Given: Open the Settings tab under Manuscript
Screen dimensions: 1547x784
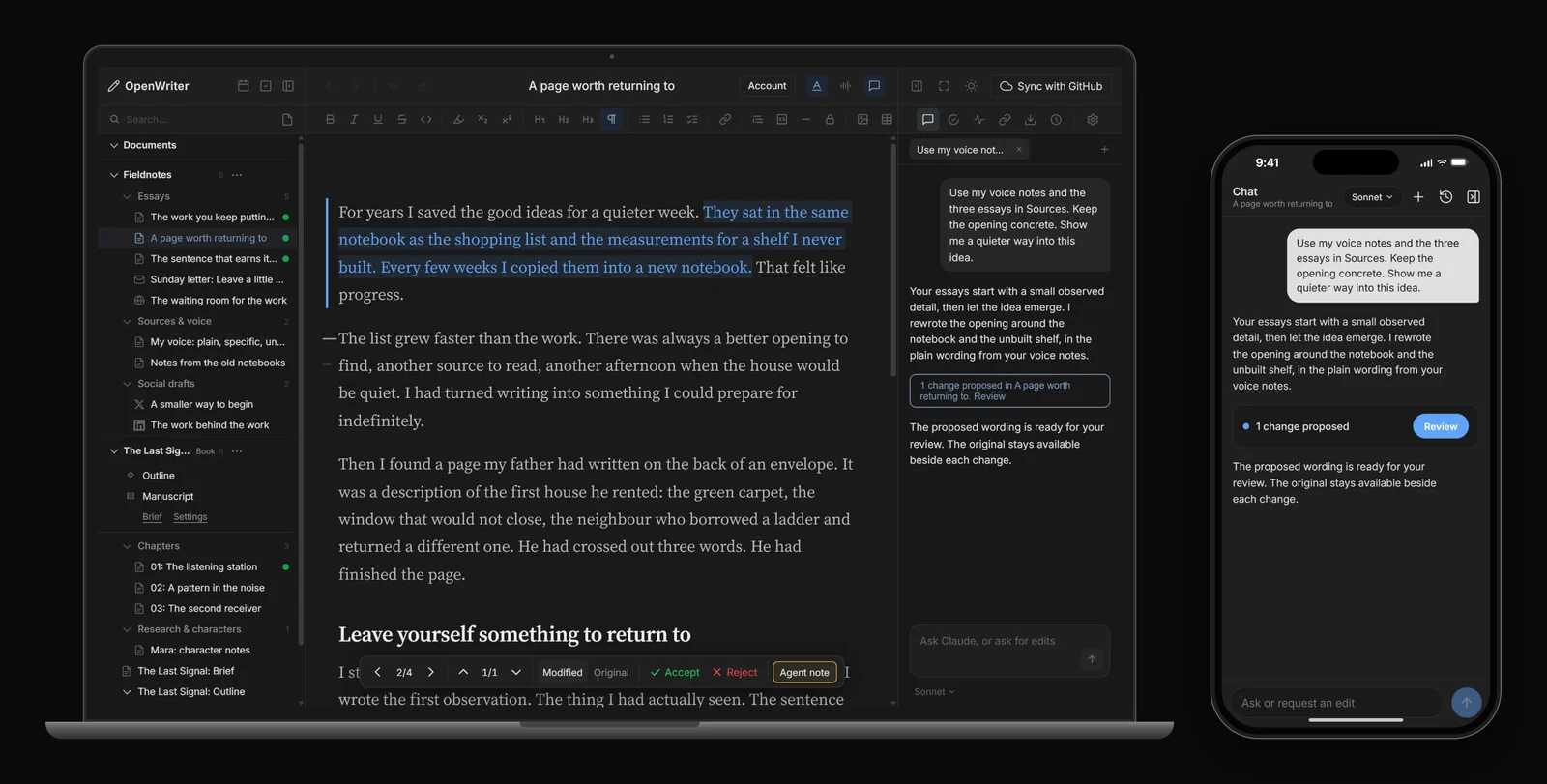Looking at the screenshot, I should (x=190, y=517).
